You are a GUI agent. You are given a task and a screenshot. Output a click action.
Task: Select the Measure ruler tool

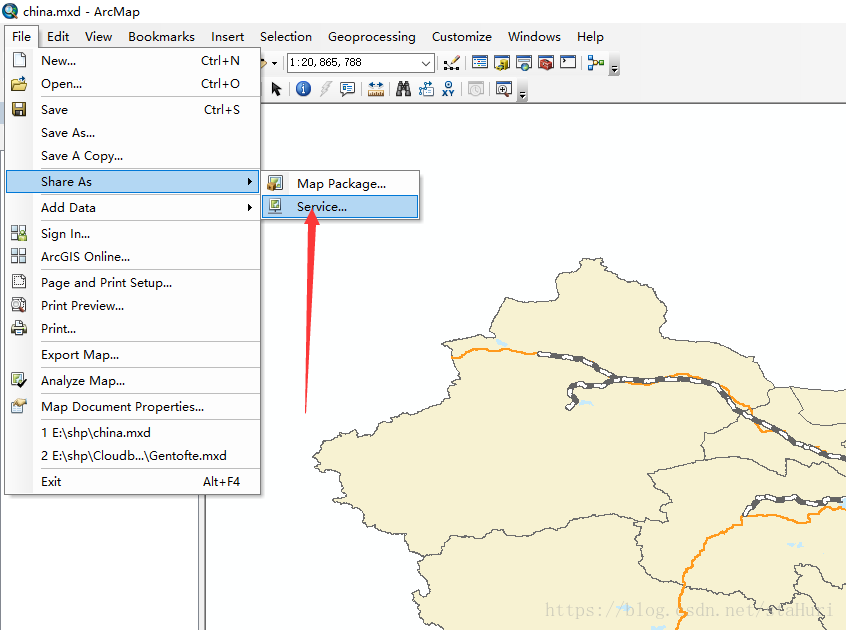click(376, 88)
